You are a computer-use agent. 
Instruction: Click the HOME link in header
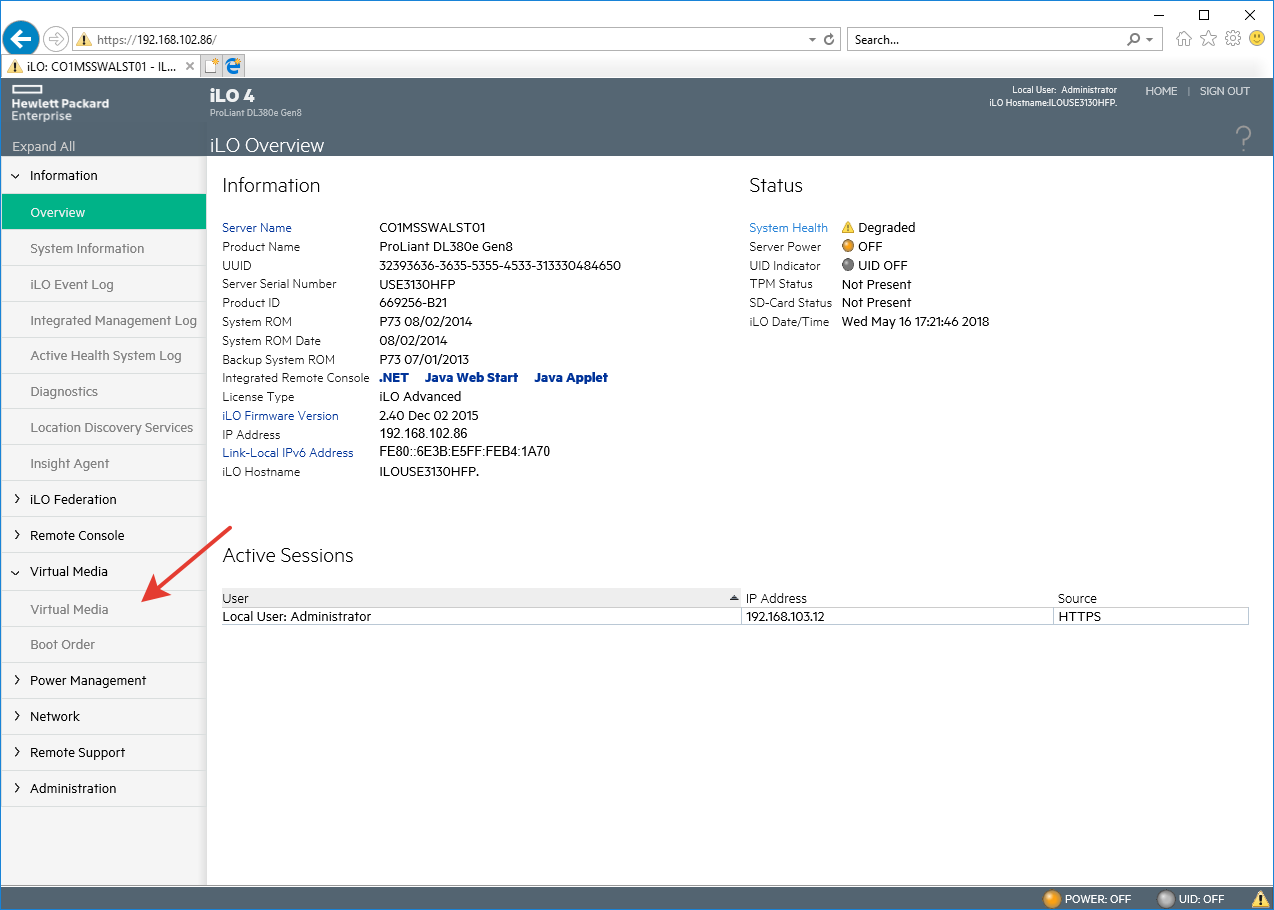pyautogui.click(x=1161, y=91)
